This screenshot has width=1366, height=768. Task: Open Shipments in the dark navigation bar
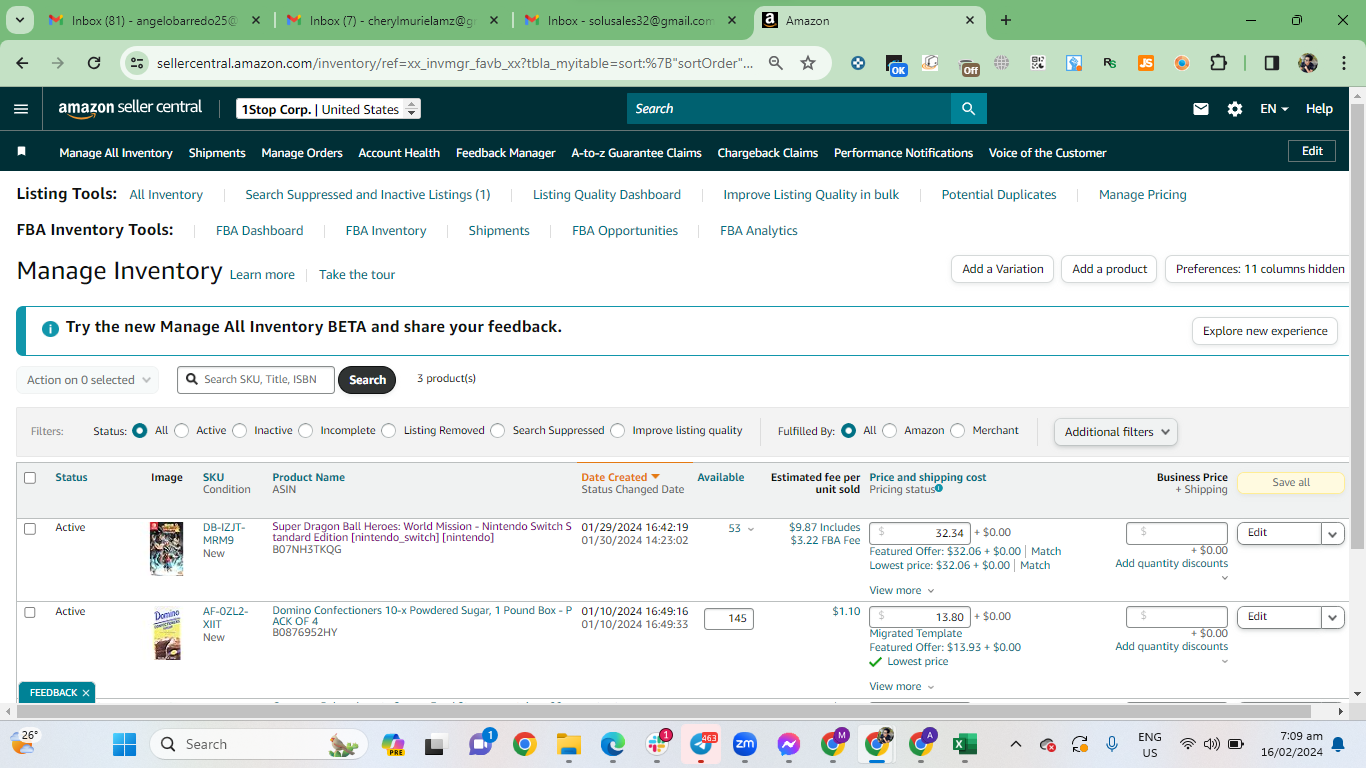click(217, 153)
